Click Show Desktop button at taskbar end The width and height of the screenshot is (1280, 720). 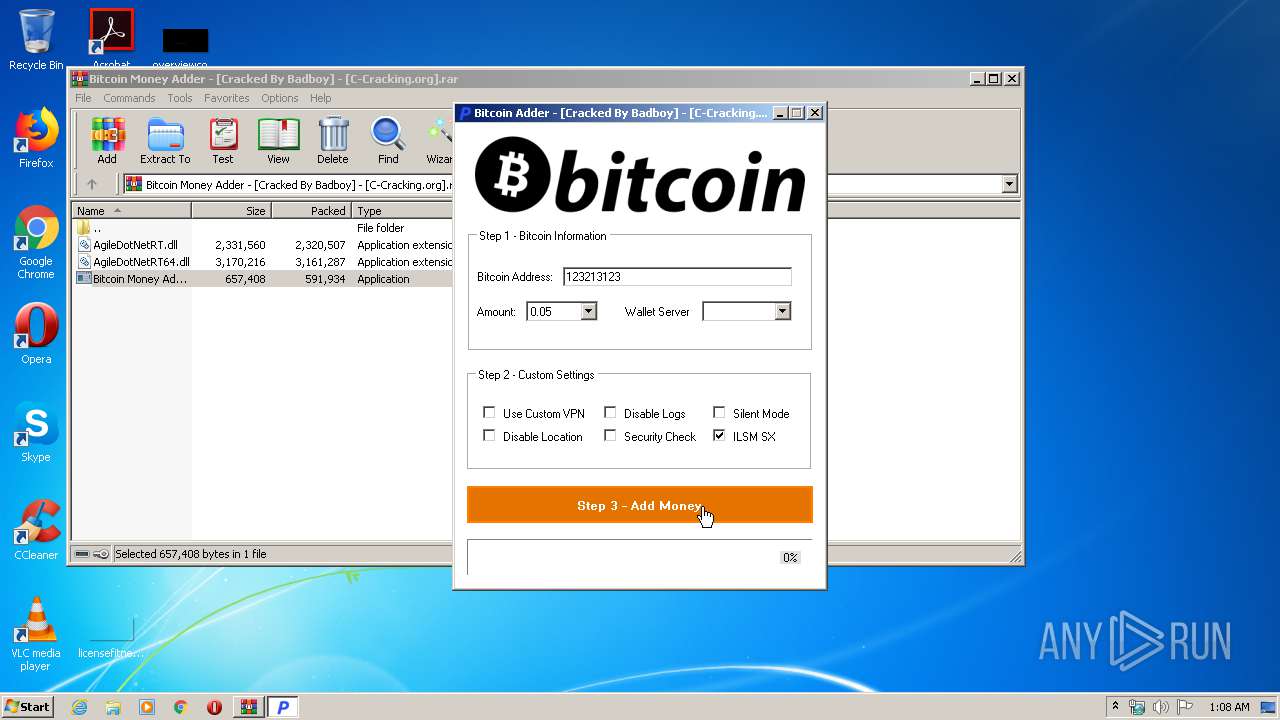pos(1269,707)
